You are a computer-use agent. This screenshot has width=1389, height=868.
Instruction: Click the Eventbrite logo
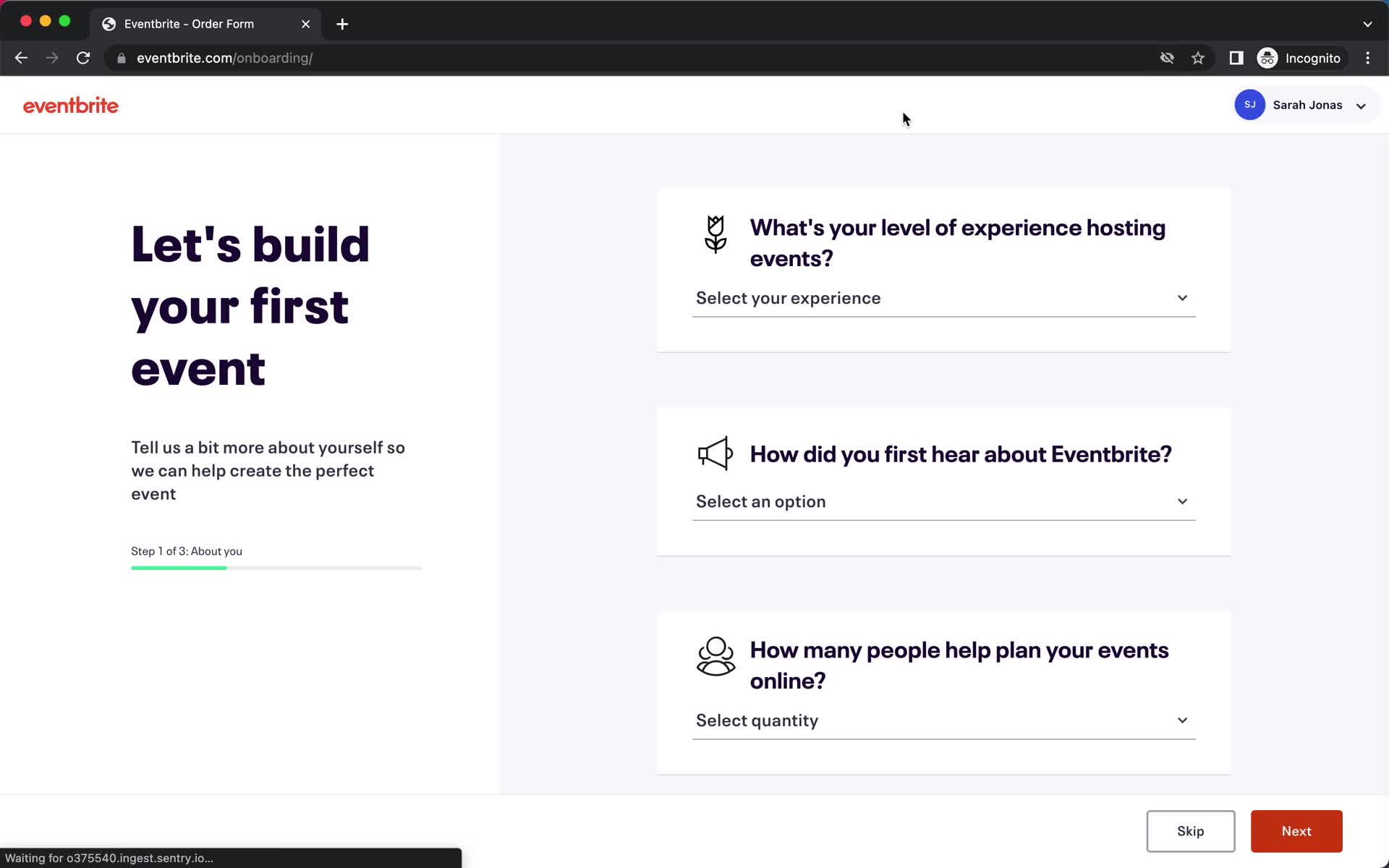pyautogui.click(x=71, y=106)
